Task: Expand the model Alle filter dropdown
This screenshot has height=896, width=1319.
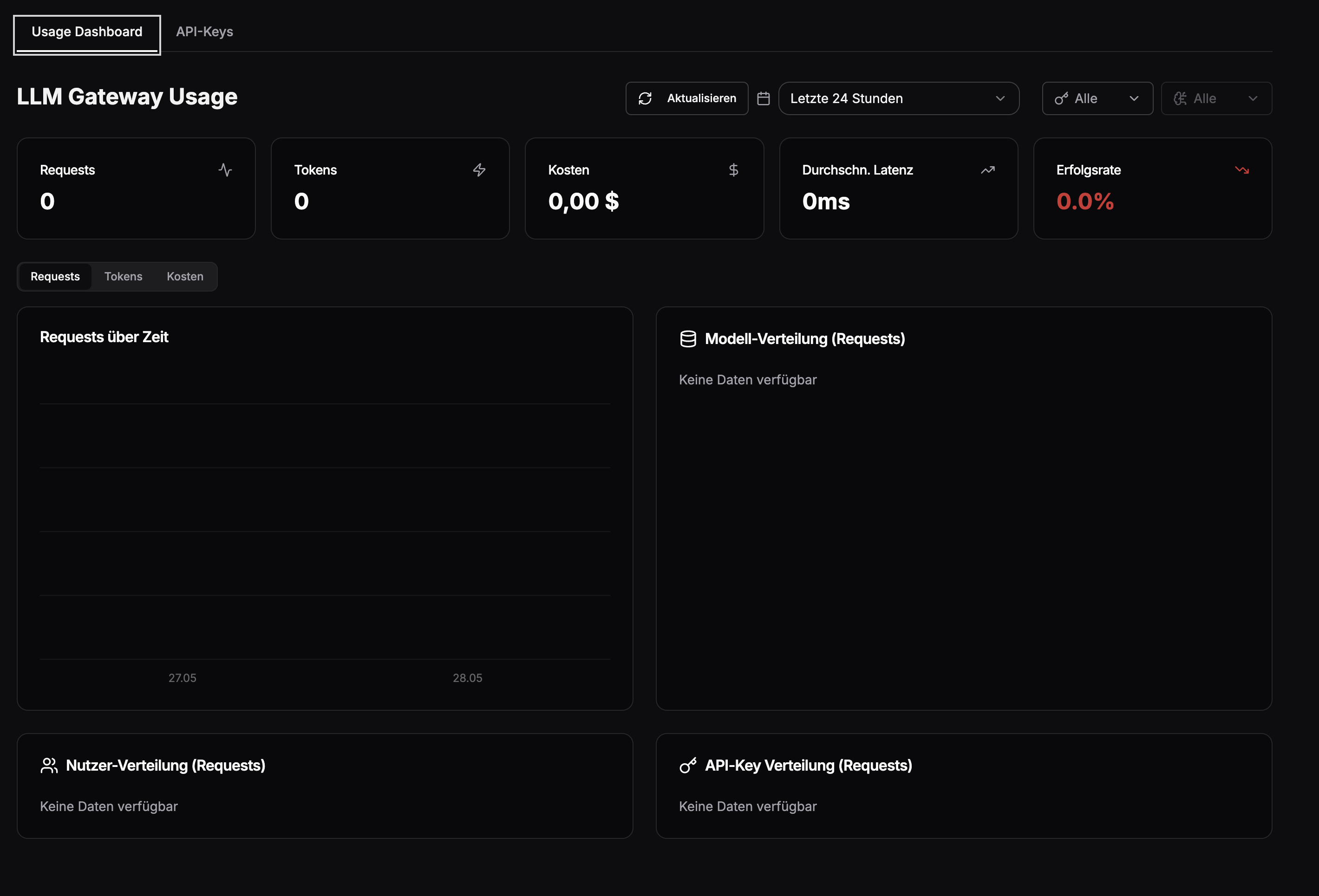Action: (1216, 99)
